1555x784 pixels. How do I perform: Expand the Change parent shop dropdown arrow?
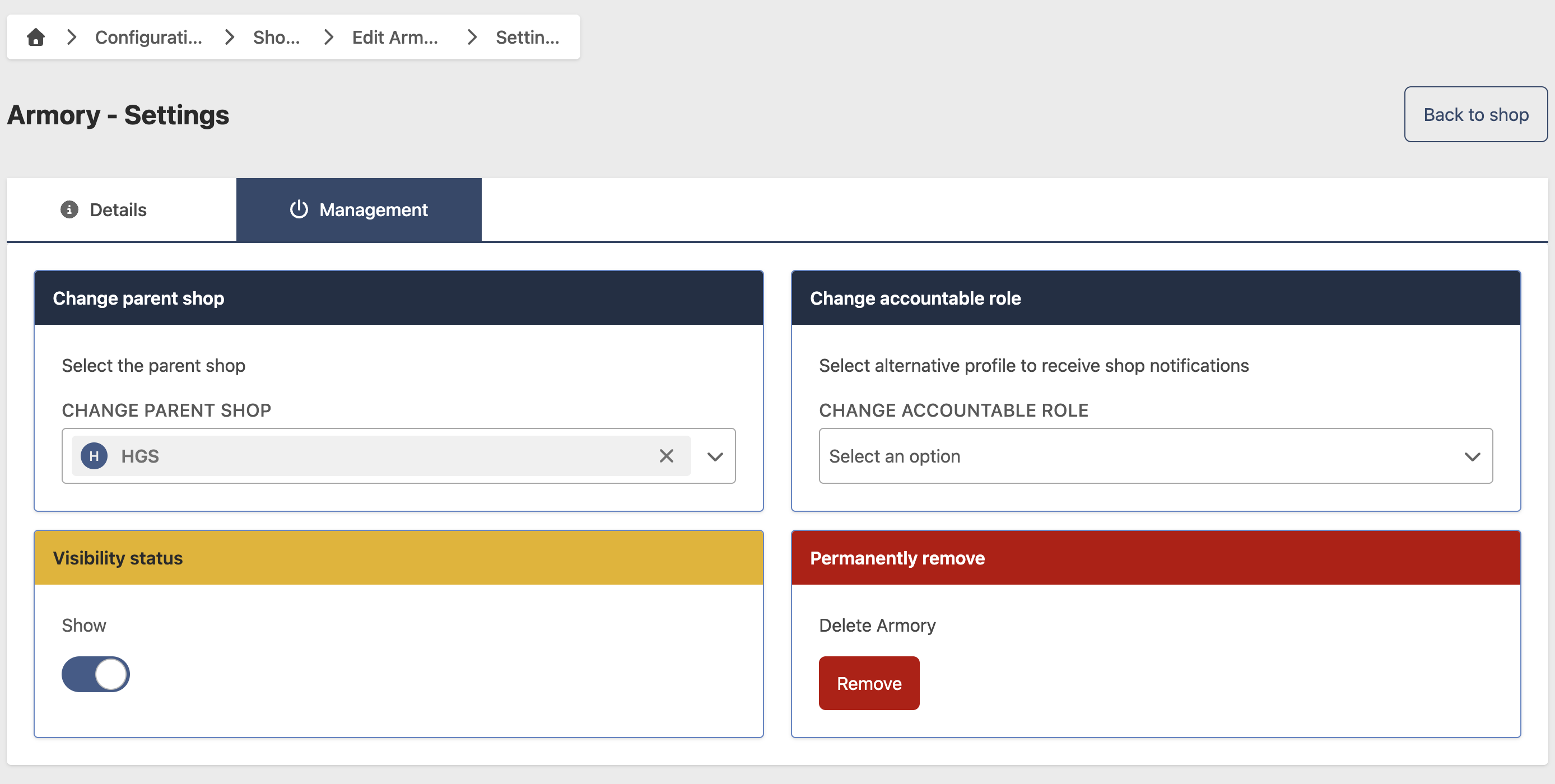pos(715,456)
